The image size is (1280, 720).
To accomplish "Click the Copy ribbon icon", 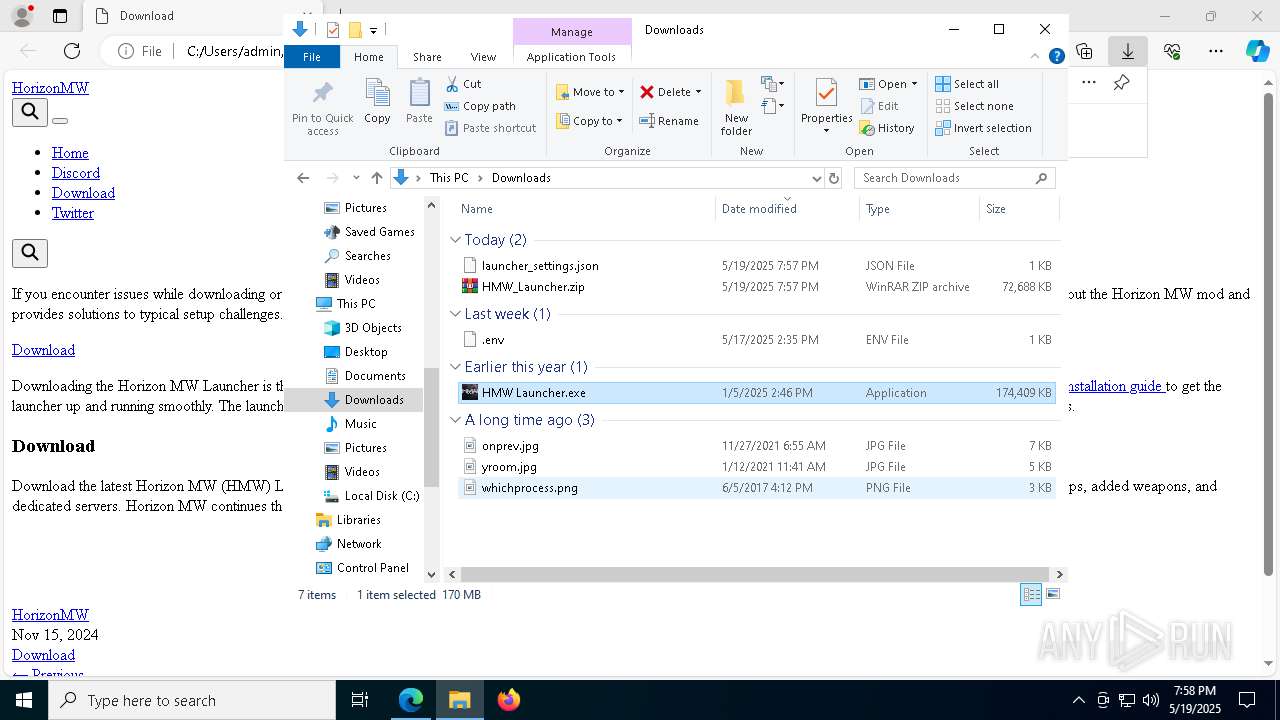I will [377, 102].
